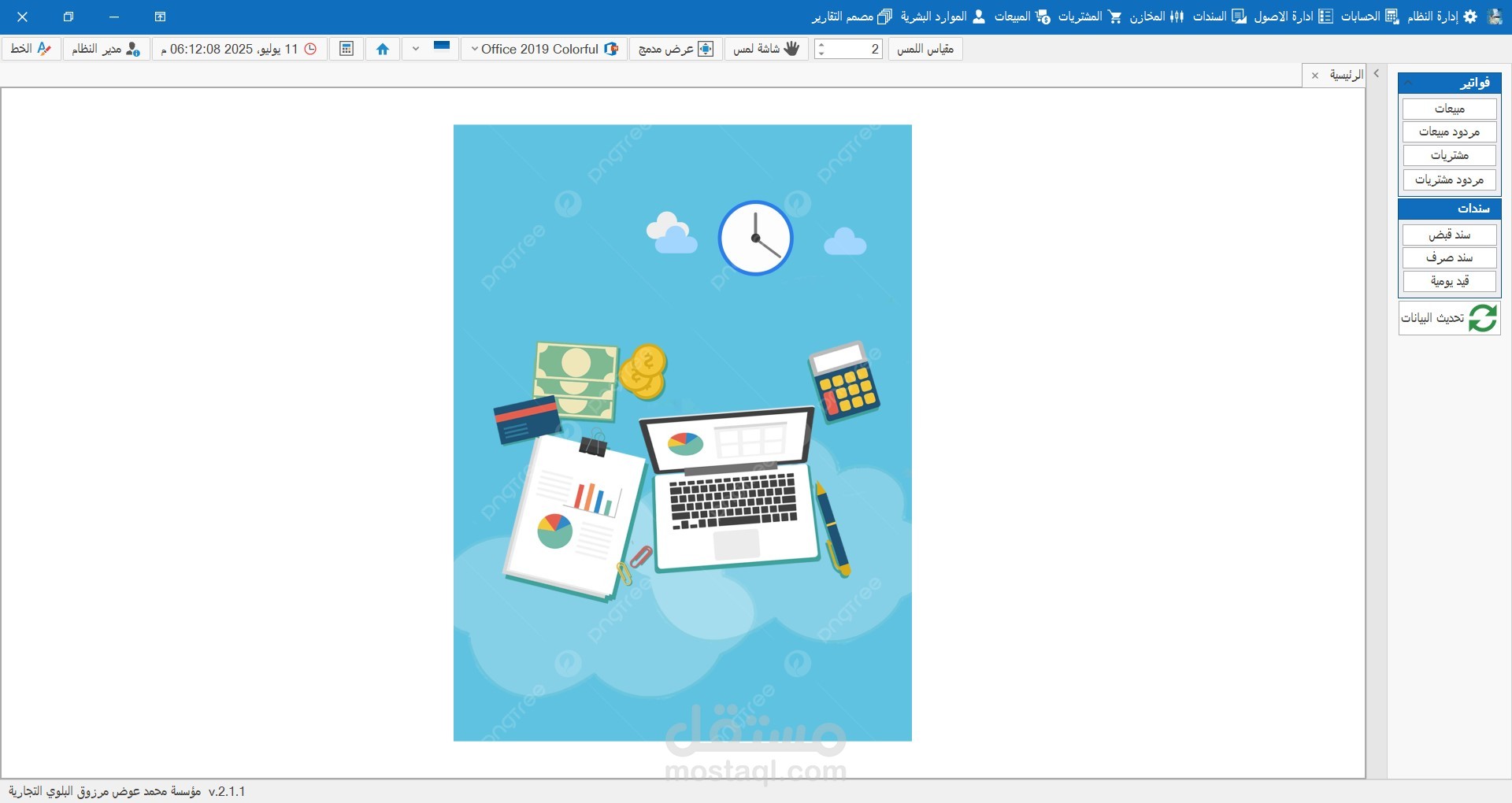Collapse the فواتير invoices group with its chevron
Viewport: 1512px width, 803px height.
[1408, 83]
